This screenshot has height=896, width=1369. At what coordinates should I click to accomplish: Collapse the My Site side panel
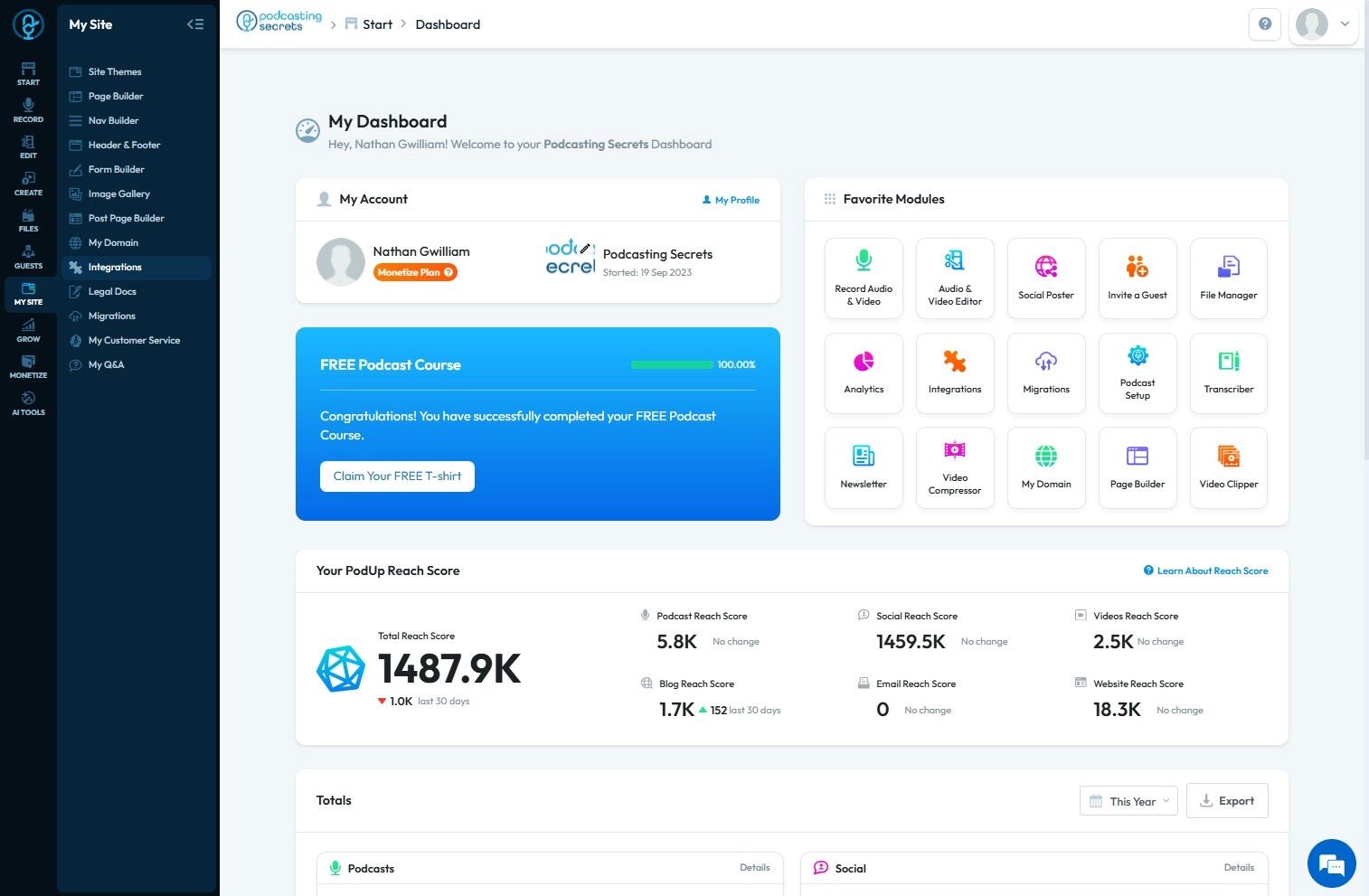coord(195,24)
